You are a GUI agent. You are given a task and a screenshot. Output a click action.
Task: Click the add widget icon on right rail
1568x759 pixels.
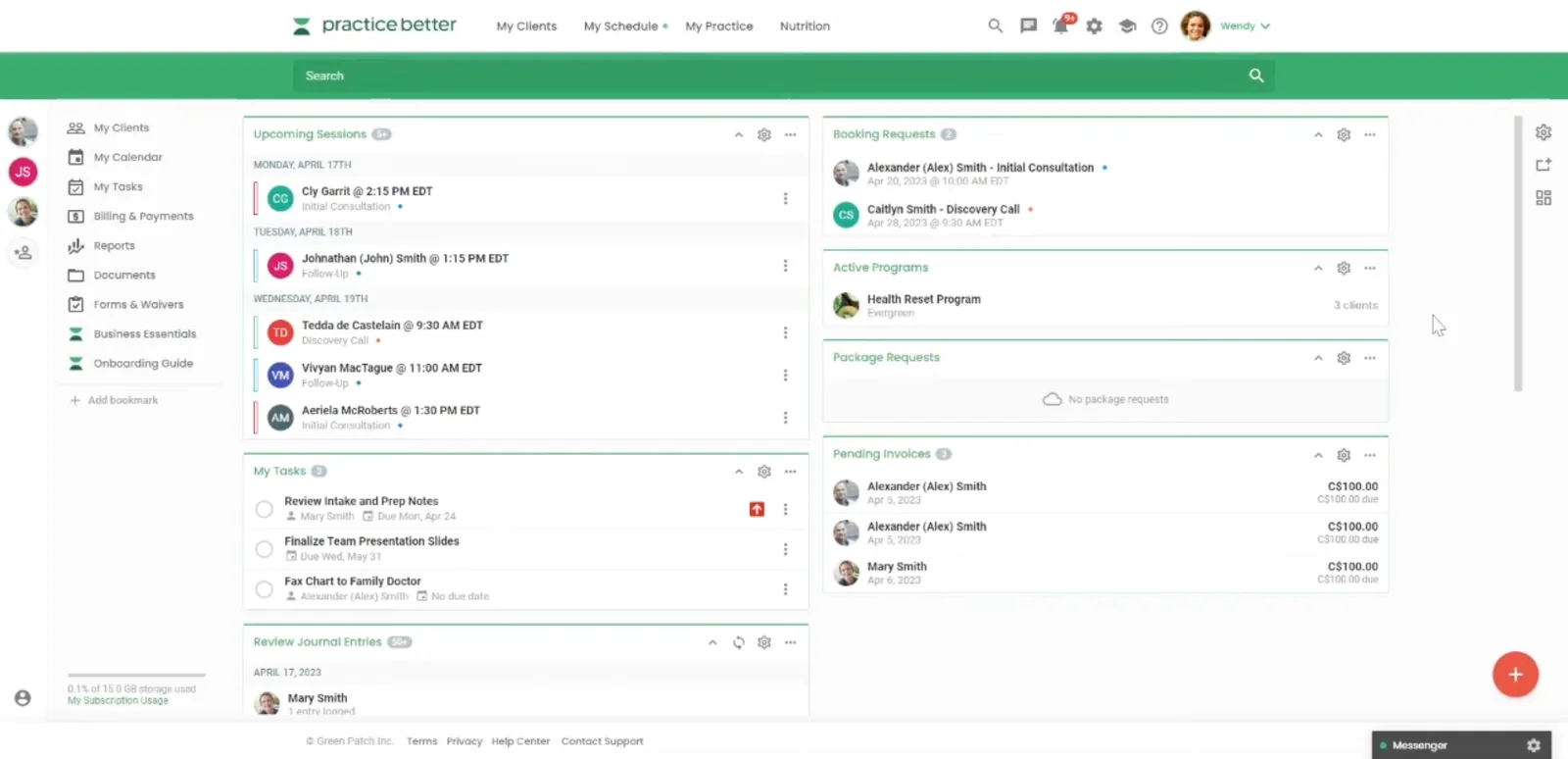(x=1543, y=165)
